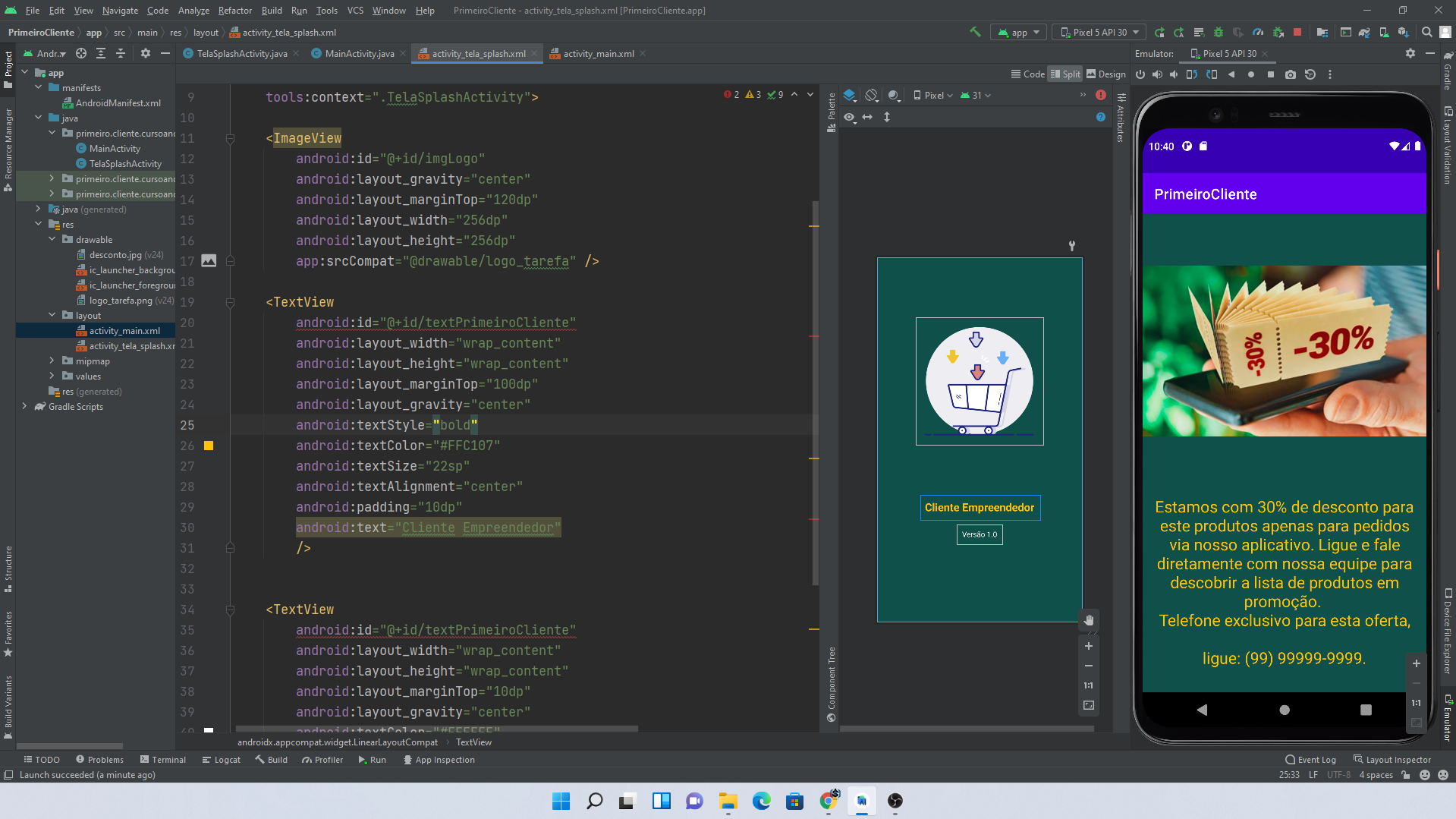Toggle design view options eye icon

850,117
